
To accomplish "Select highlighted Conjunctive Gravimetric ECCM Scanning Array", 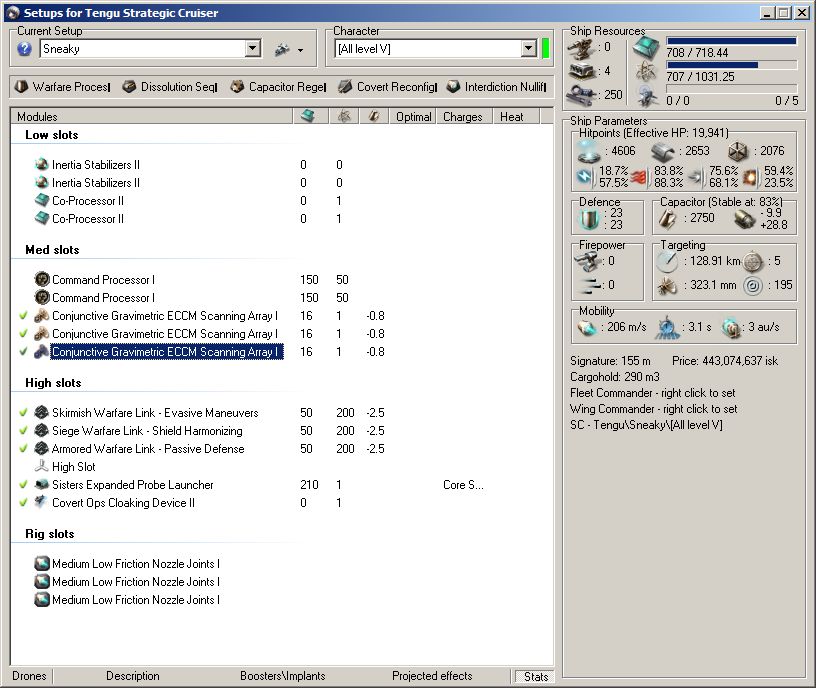I will (167, 352).
